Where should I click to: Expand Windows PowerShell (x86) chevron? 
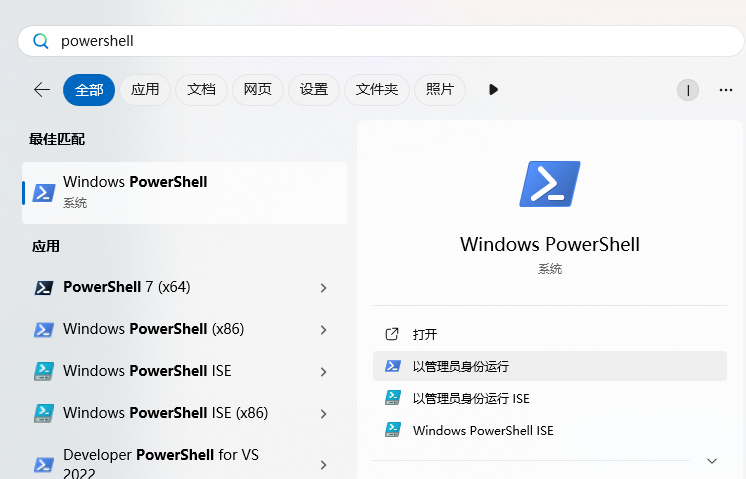point(323,330)
